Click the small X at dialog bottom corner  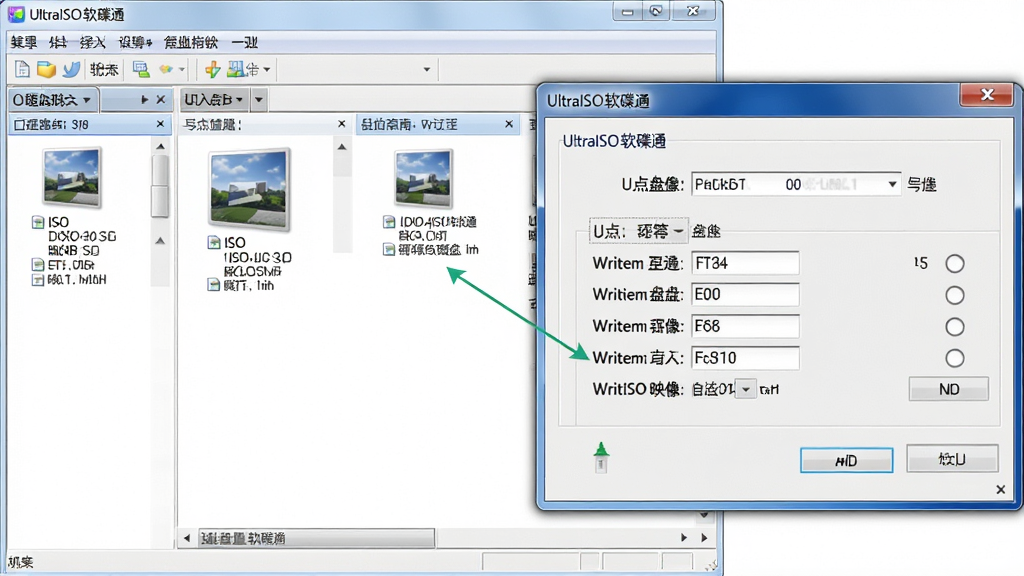pos(1000,490)
